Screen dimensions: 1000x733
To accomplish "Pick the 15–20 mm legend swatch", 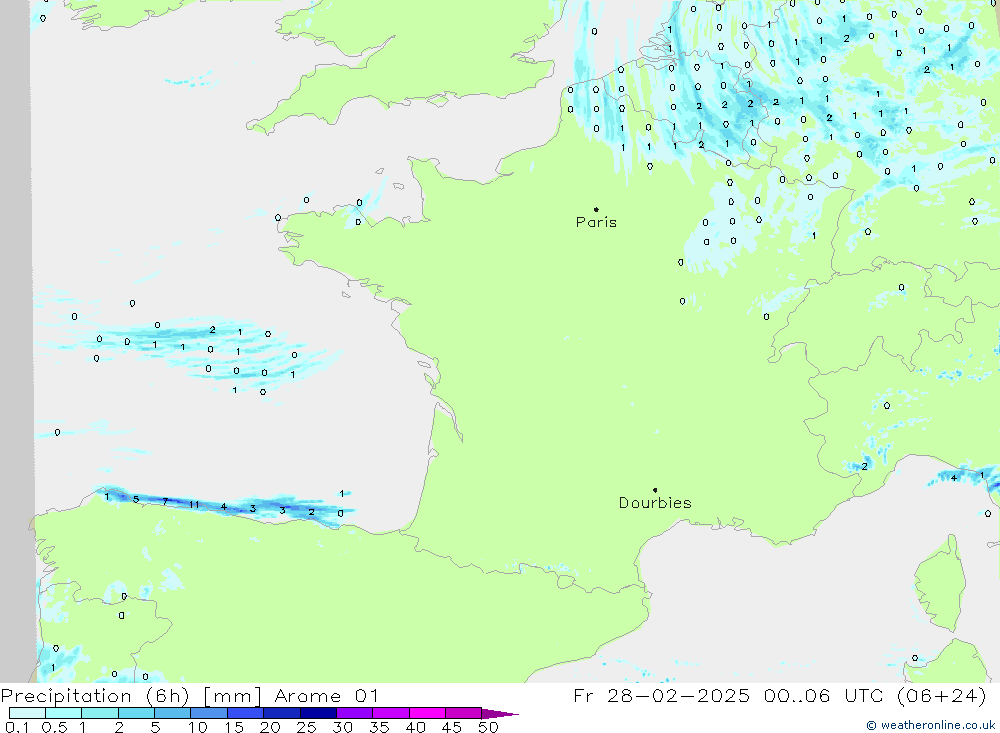I will 246,713.
